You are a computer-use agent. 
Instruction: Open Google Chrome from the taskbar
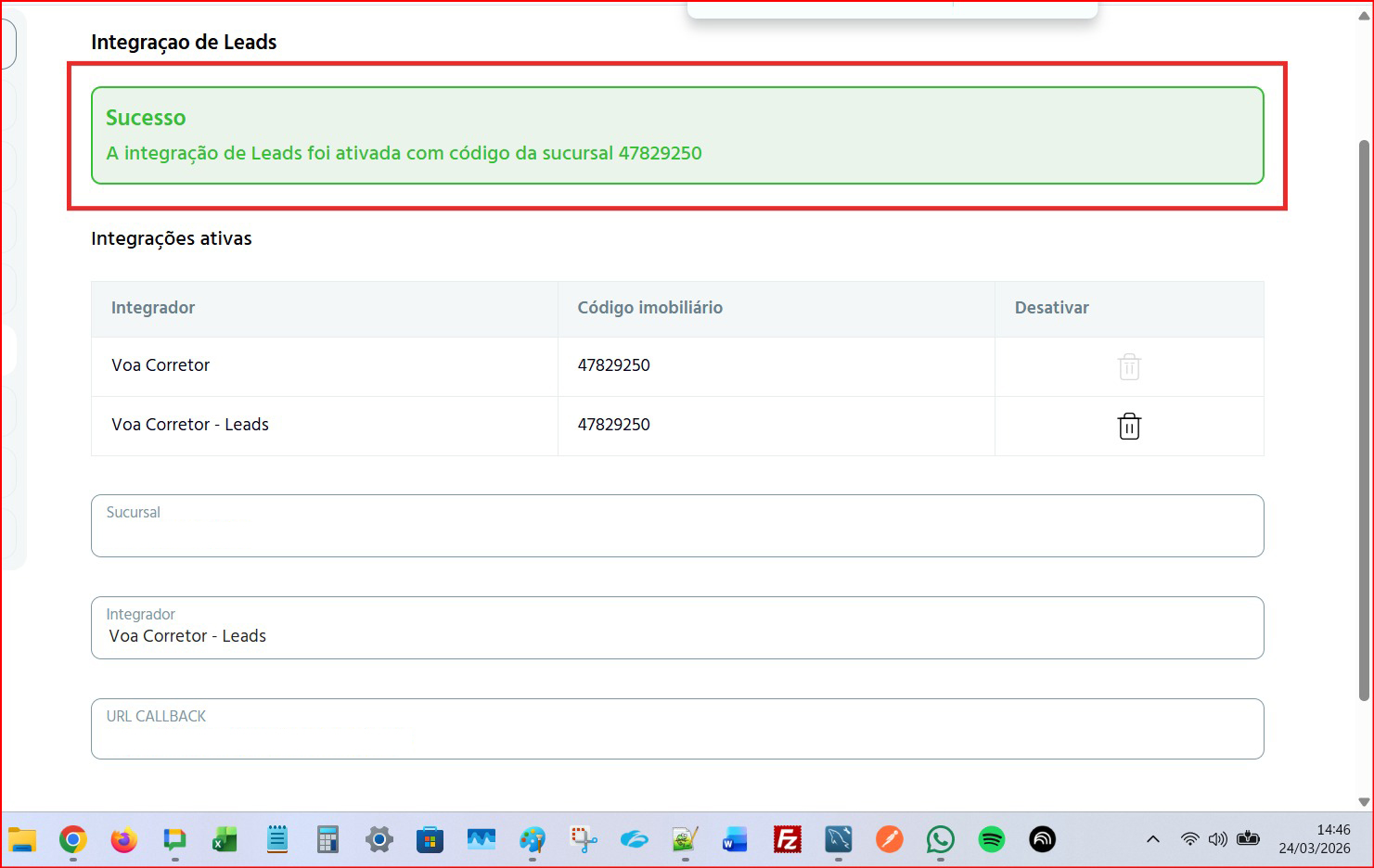click(x=73, y=840)
